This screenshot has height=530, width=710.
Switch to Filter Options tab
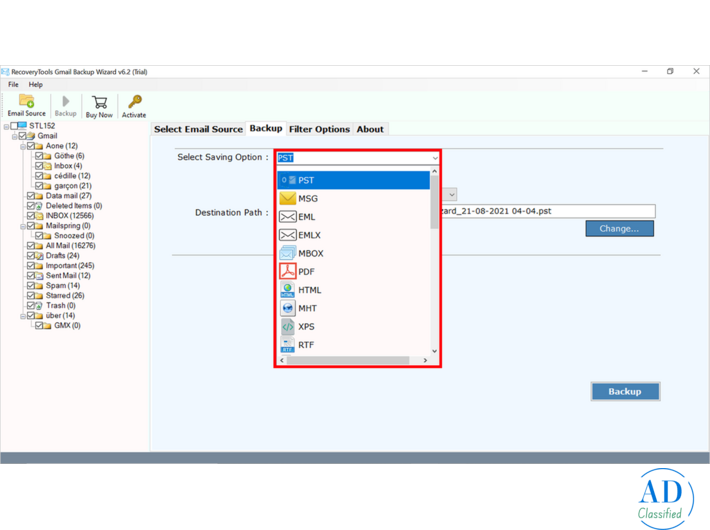pyautogui.click(x=320, y=129)
